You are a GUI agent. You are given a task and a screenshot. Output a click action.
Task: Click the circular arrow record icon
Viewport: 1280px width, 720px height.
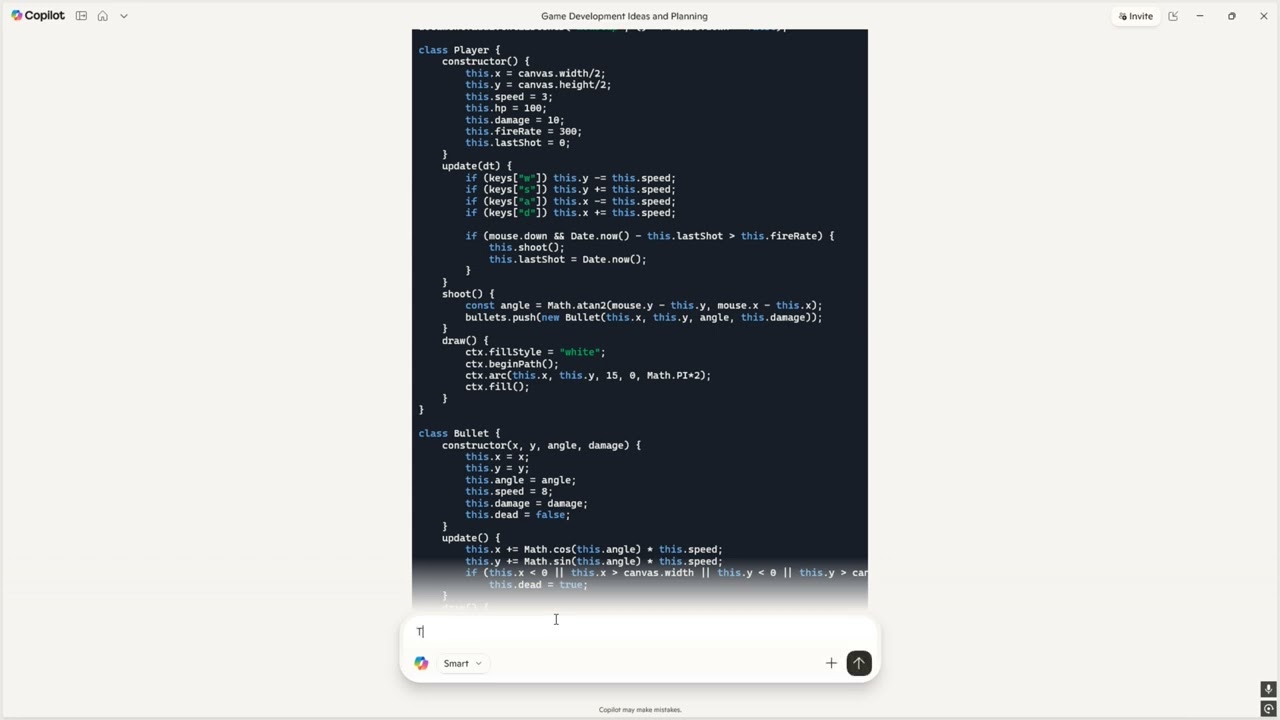click(x=1268, y=709)
